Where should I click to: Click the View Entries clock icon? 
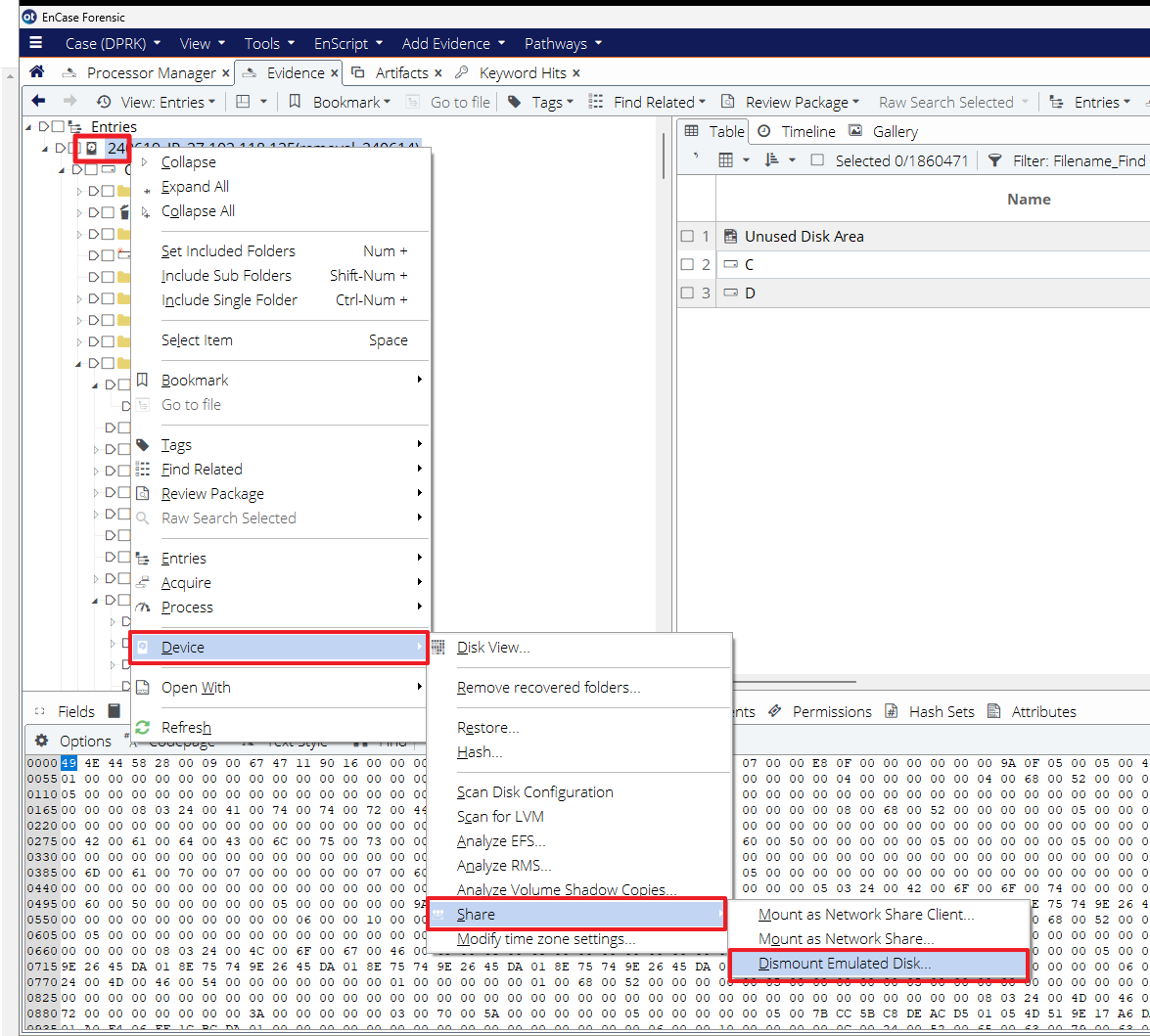coord(104,102)
